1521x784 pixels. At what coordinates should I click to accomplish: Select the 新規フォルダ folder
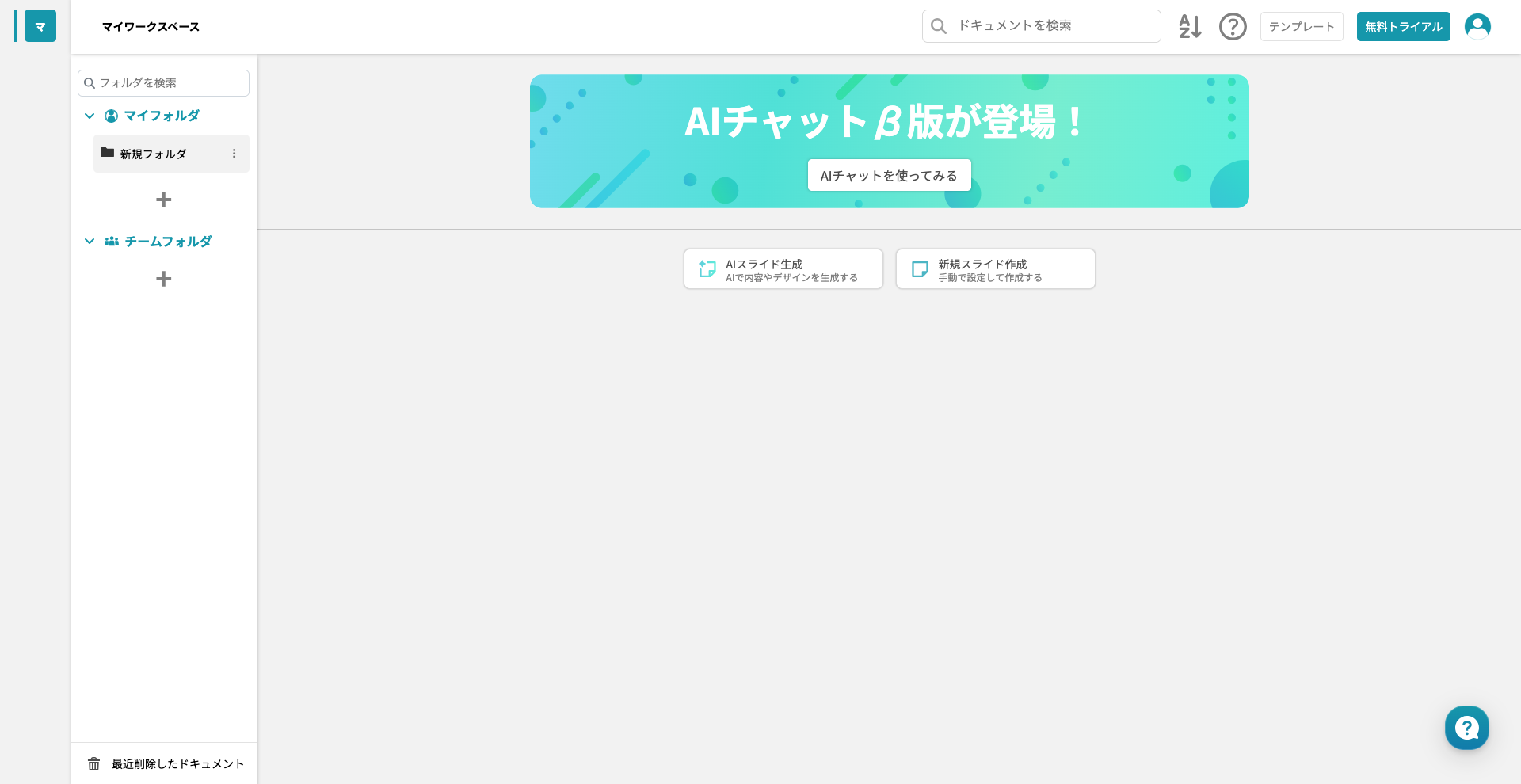tap(154, 154)
